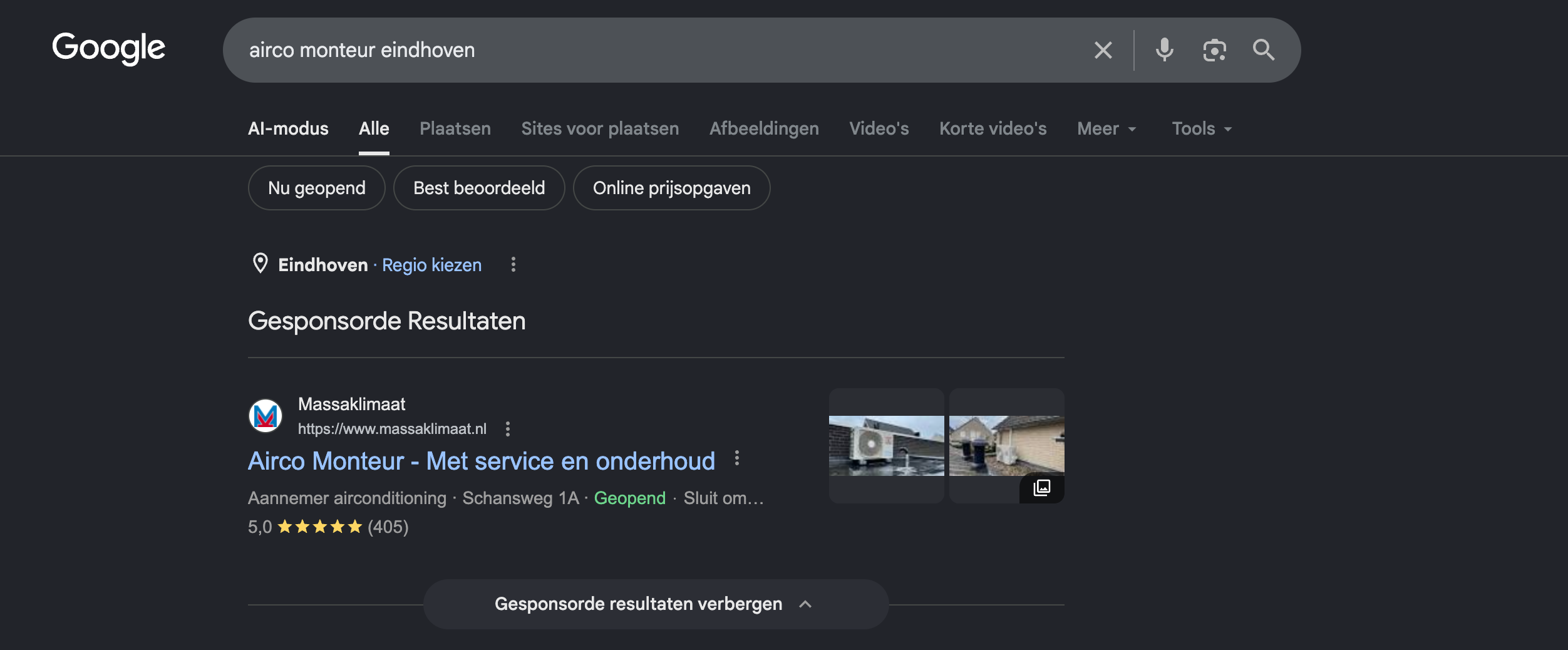Switch to AI-modus tab
Viewport: 1568px width, 650px height.
click(x=288, y=128)
